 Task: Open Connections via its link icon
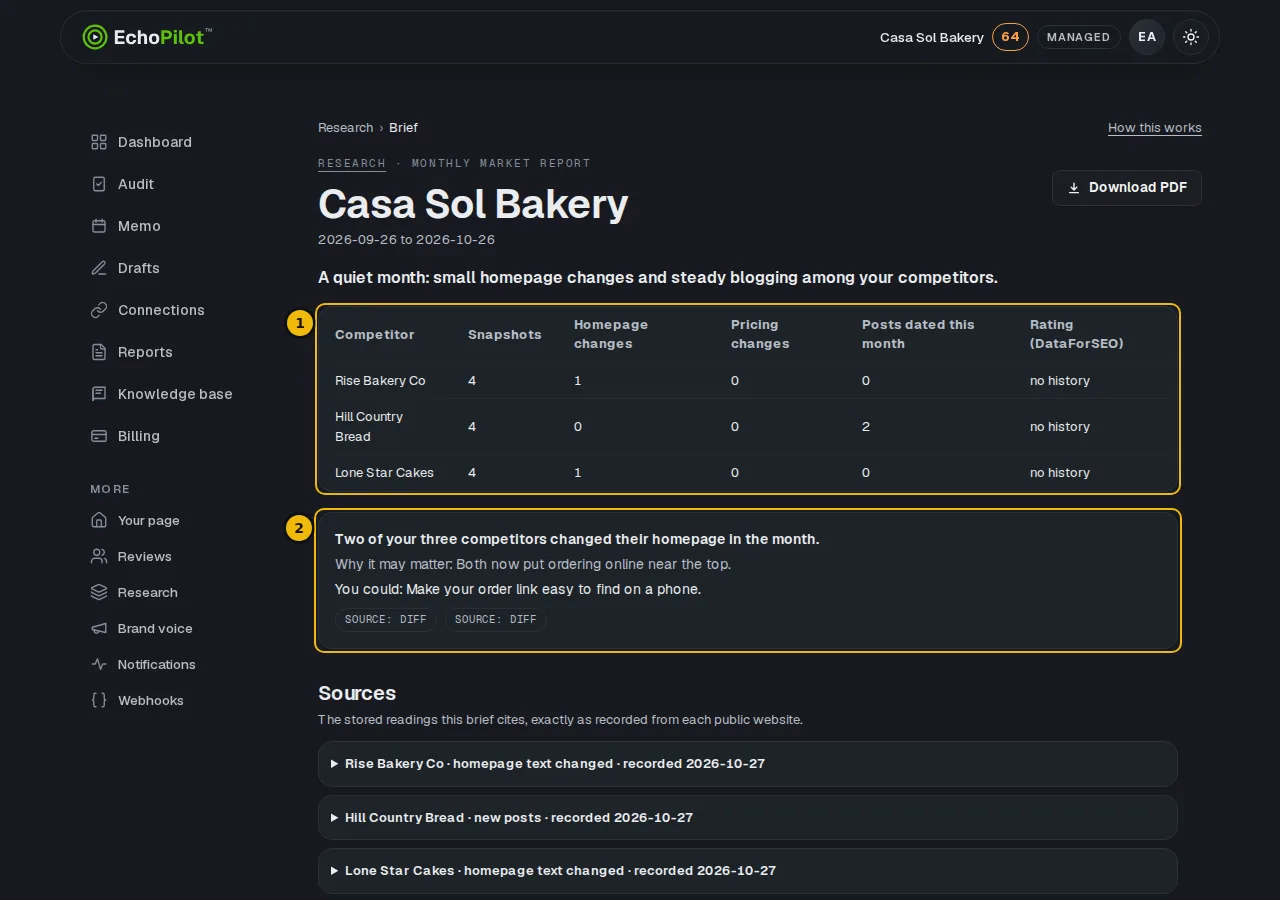(x=99, y=310)
